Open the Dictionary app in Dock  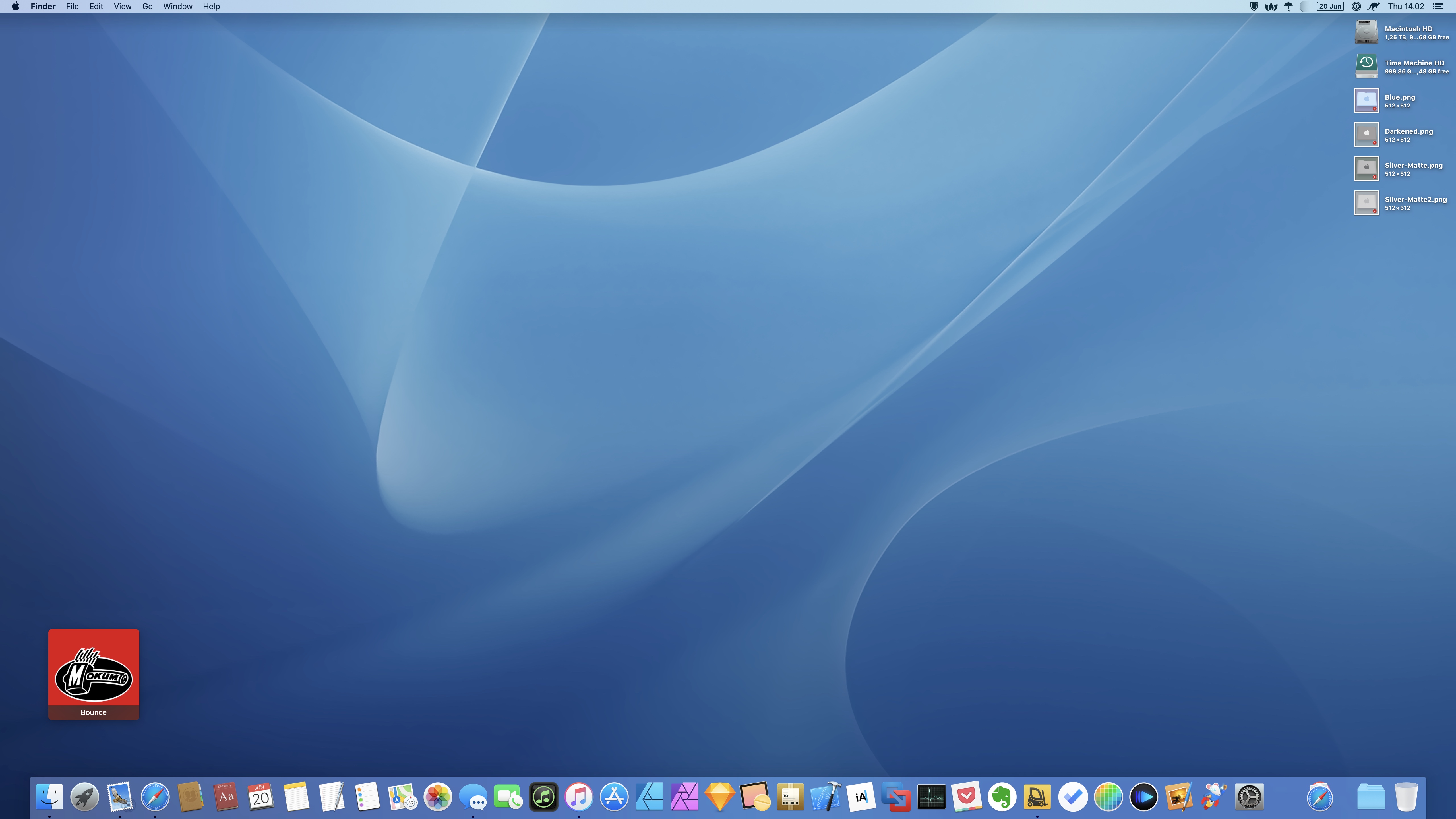point(226,797)
